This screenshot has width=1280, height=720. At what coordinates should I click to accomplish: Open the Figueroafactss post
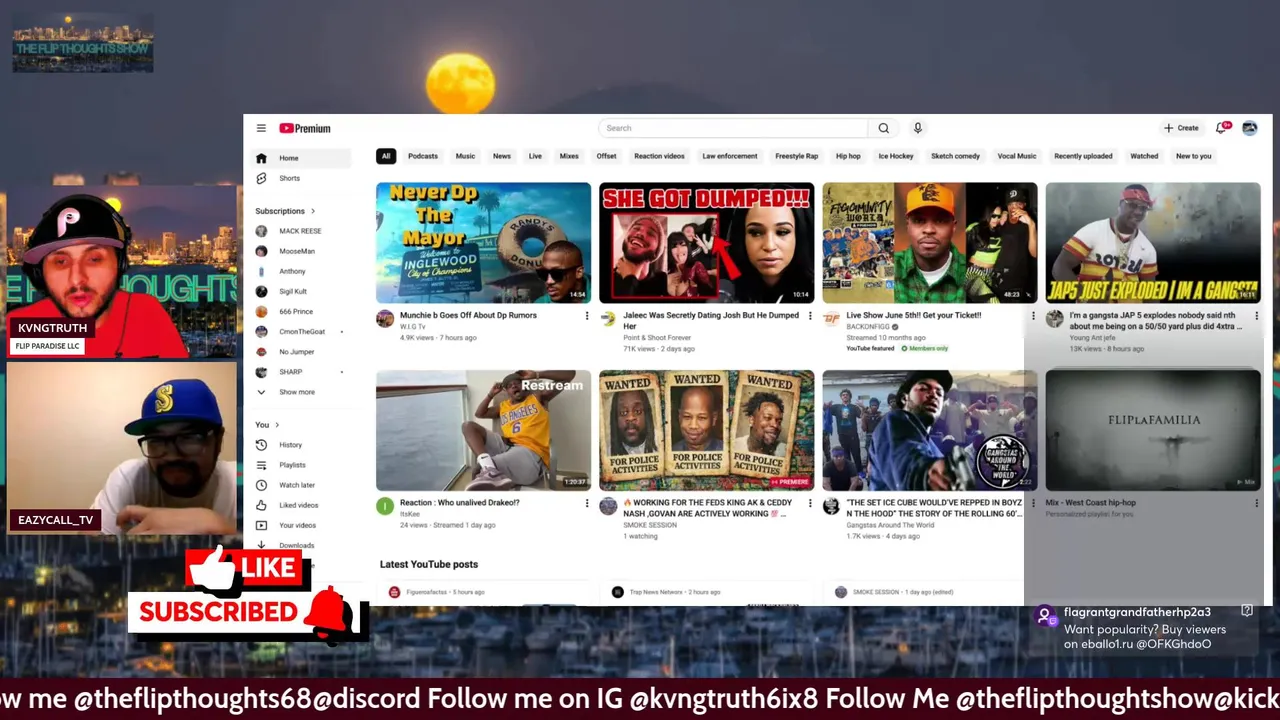pos(483,595)
